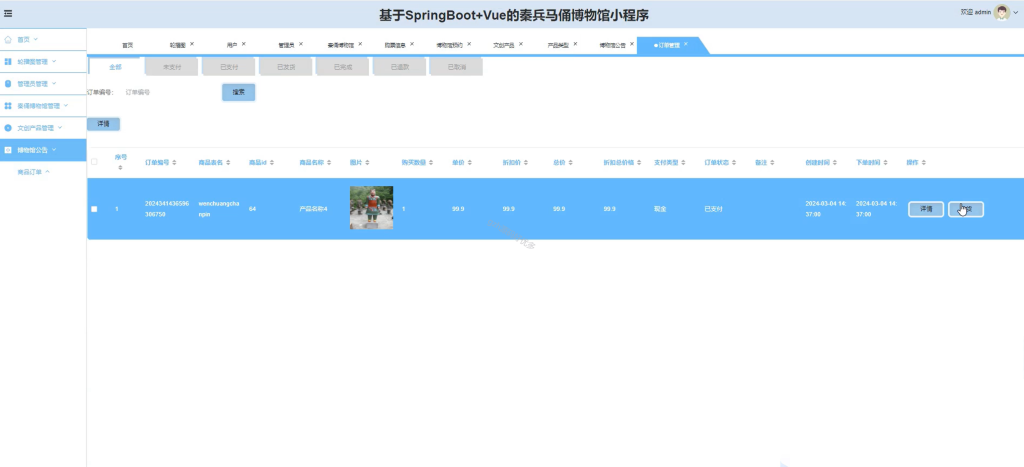
Task: Filter orders by the 未支付 tab
Action: (172, 67)
